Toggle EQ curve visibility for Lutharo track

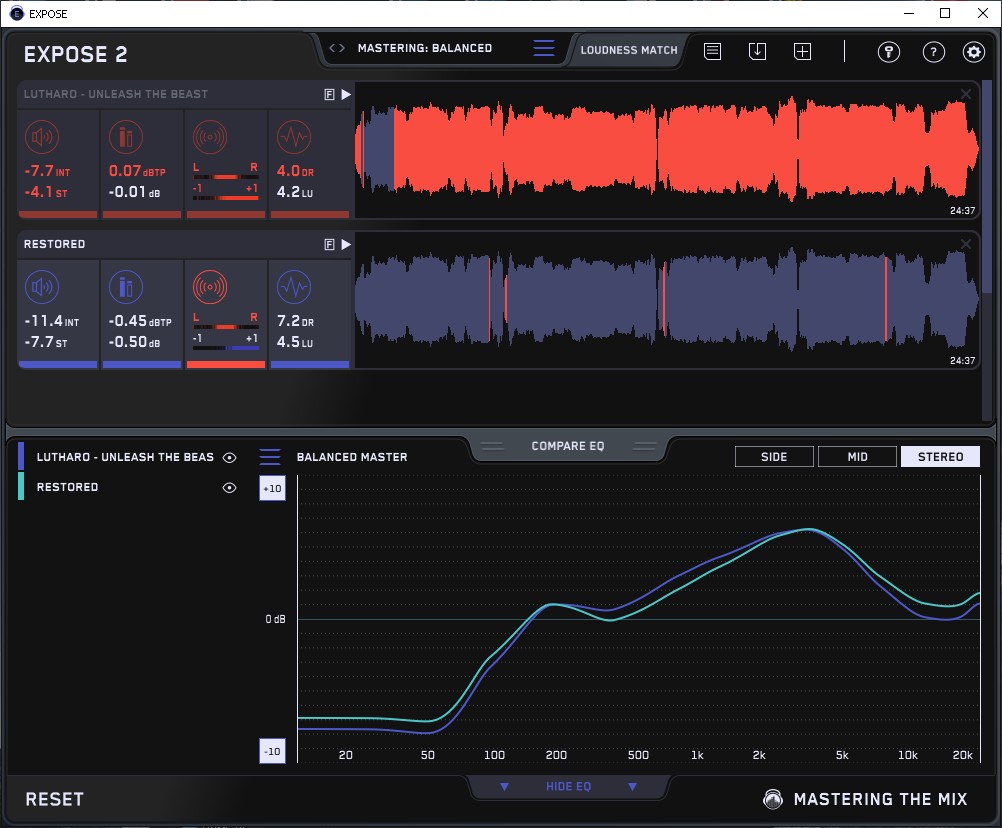click(230, 457)
